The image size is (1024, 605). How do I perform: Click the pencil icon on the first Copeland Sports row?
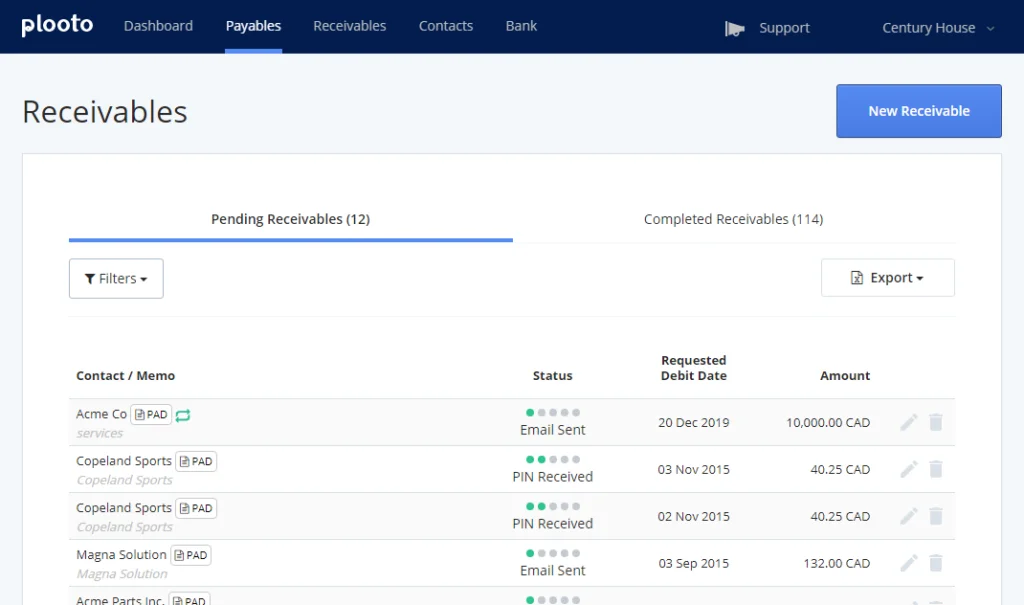908,469
